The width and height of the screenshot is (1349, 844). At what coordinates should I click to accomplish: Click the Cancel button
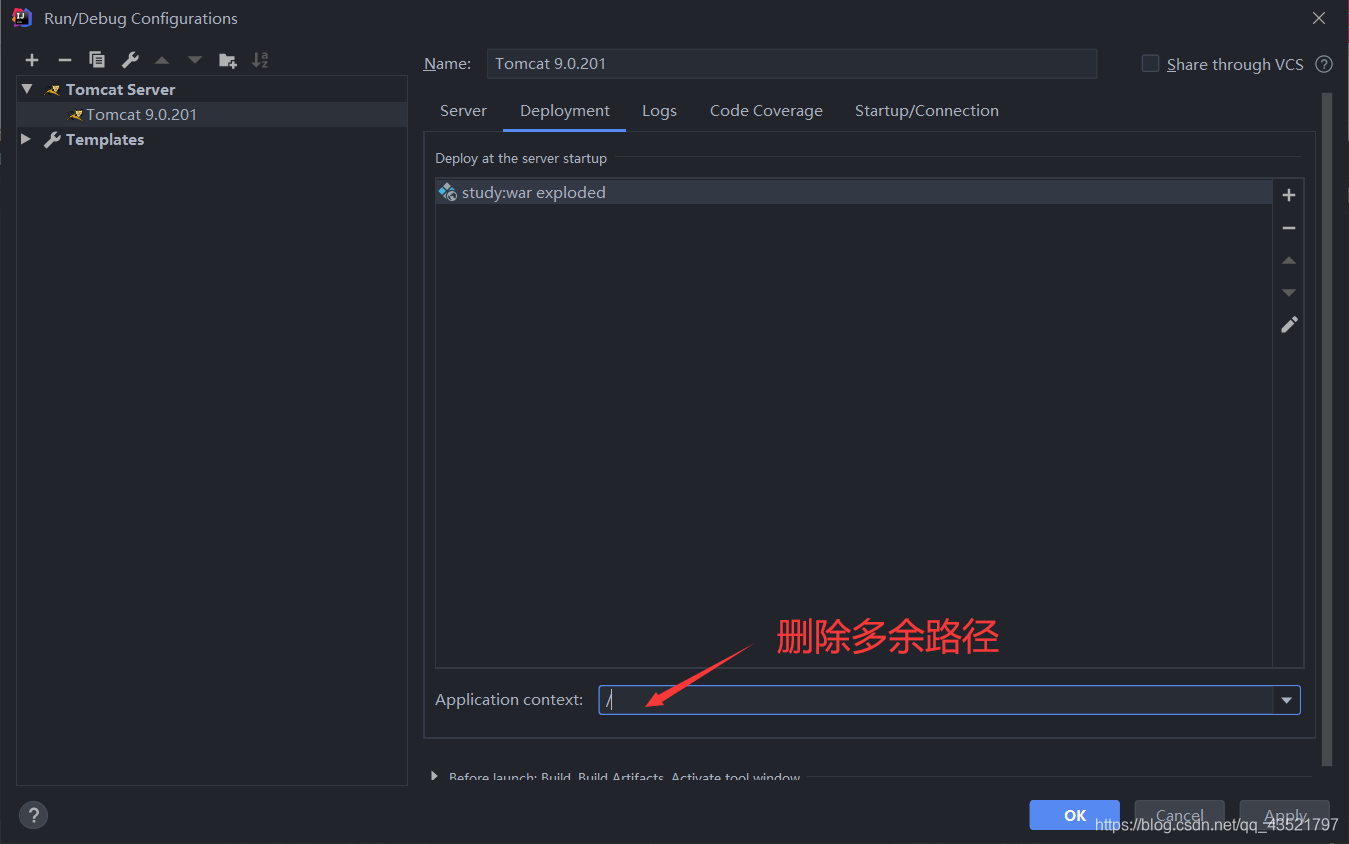pos(1180,815)
